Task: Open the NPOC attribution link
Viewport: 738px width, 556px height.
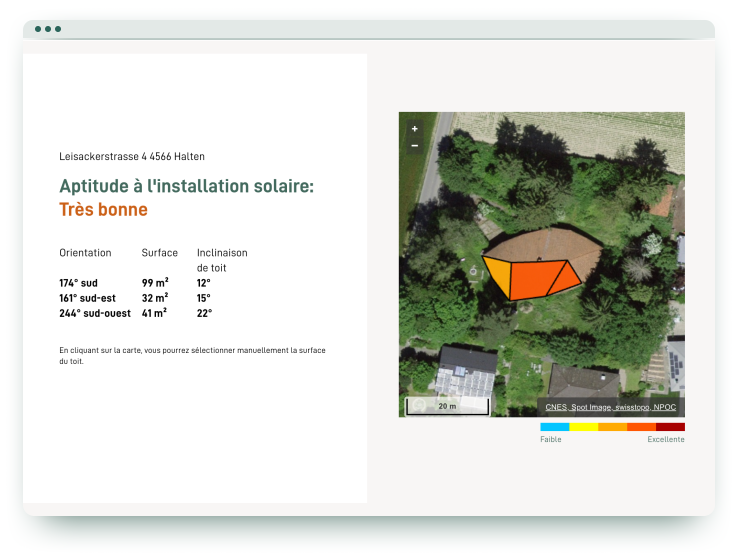Action: pos(665,407)
